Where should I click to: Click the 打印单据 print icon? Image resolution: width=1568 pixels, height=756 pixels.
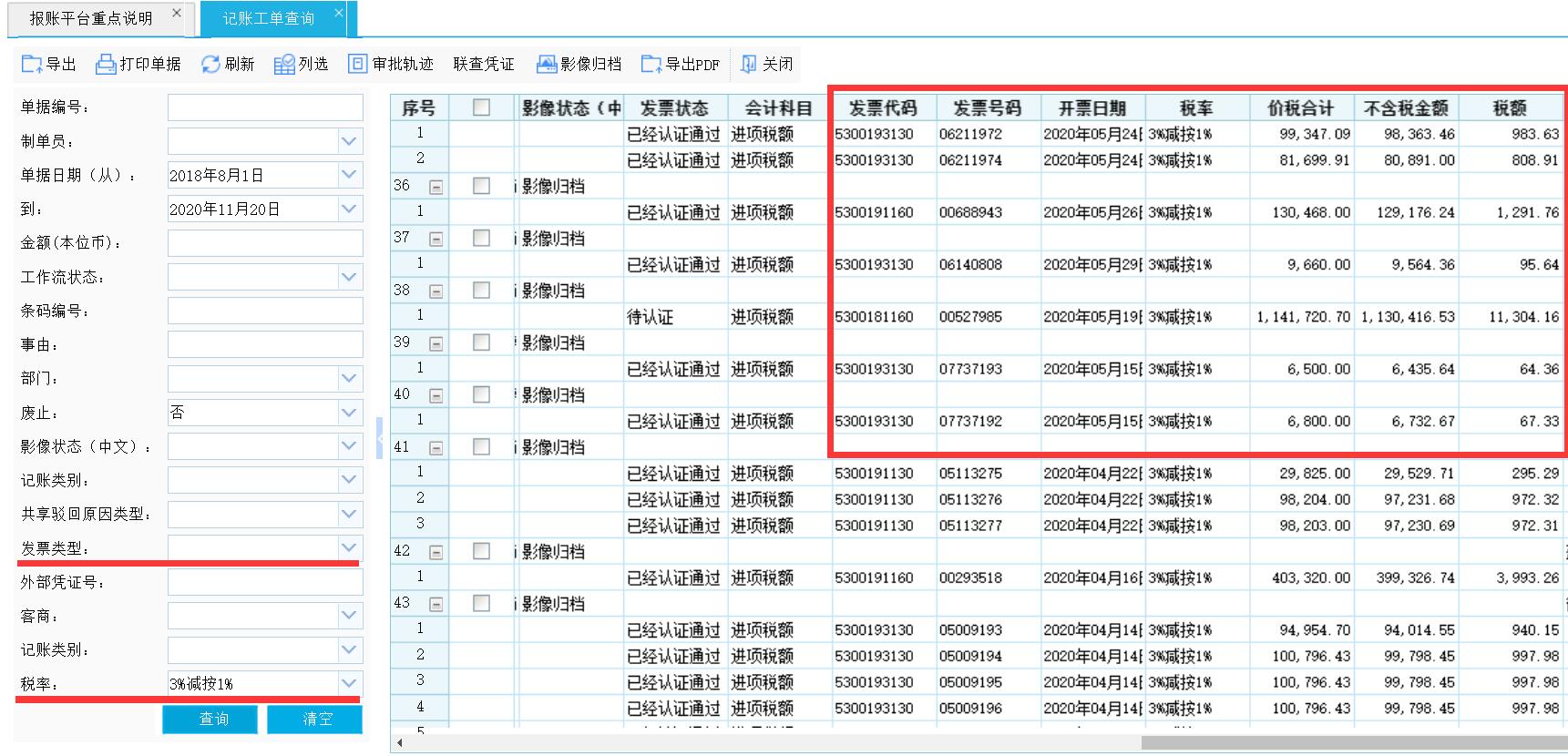(106, 64)
